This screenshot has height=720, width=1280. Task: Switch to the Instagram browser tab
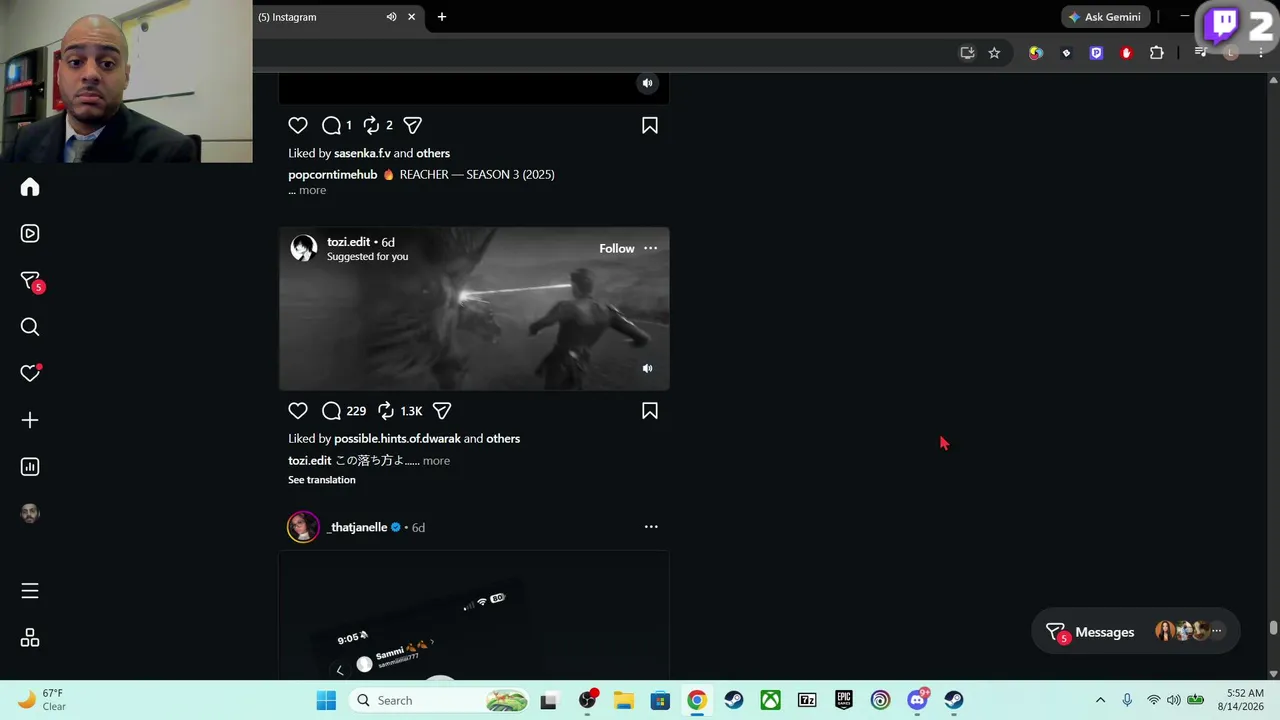click(x=320, y=17)
